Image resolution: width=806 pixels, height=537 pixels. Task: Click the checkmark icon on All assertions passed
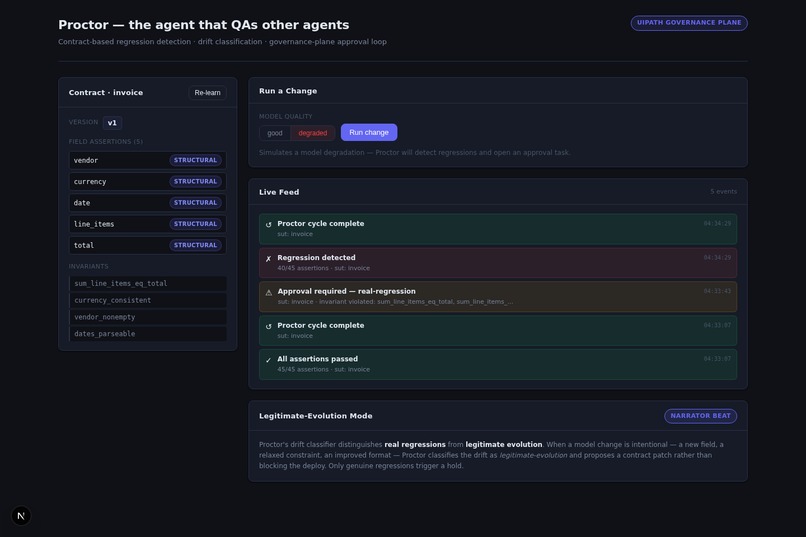click(x=268, y=360)
